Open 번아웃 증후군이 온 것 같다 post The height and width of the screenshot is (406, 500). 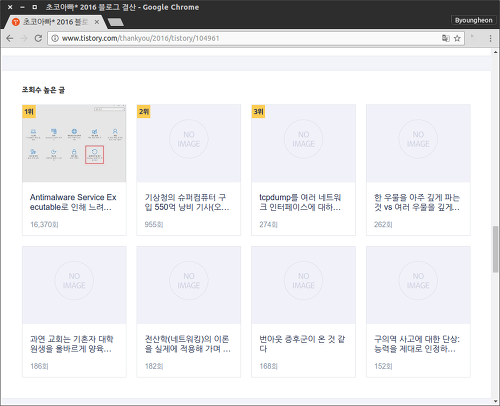[302, 344]
